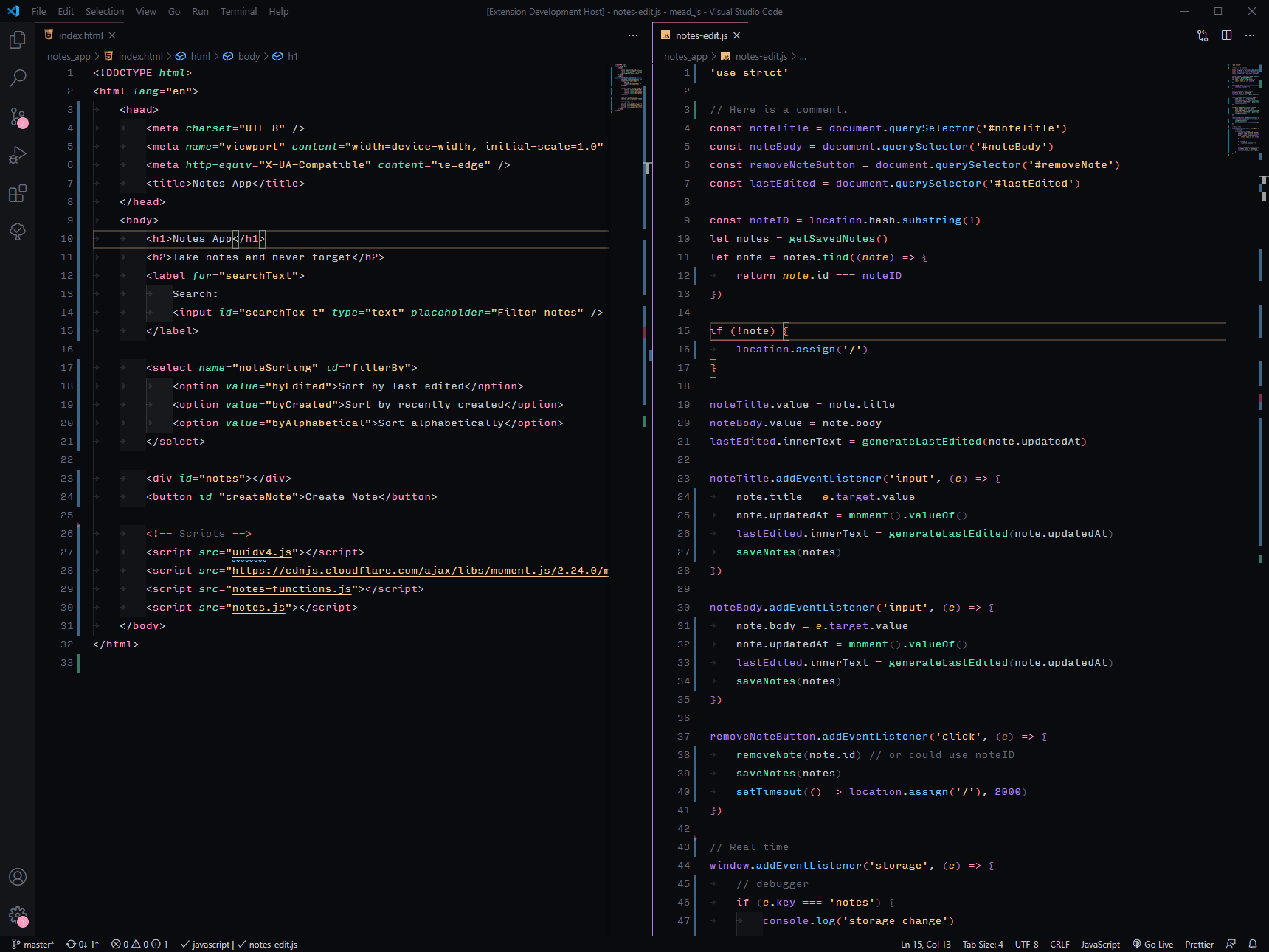Click Prettier in the status bar

[1199, 944]
